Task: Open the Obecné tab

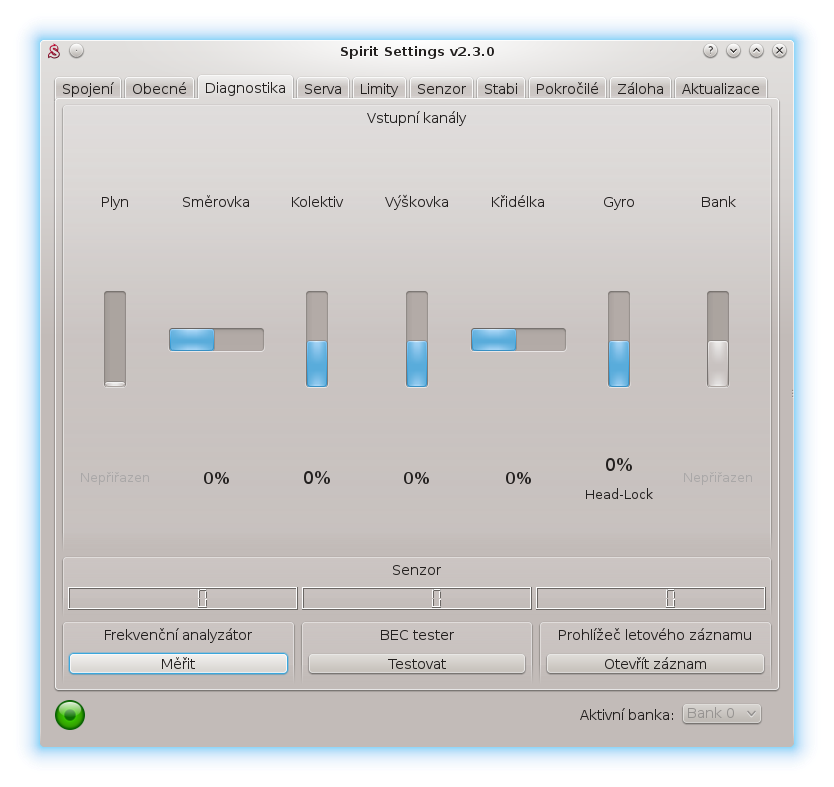Action: pyautogui.click(x=159, y=88)
